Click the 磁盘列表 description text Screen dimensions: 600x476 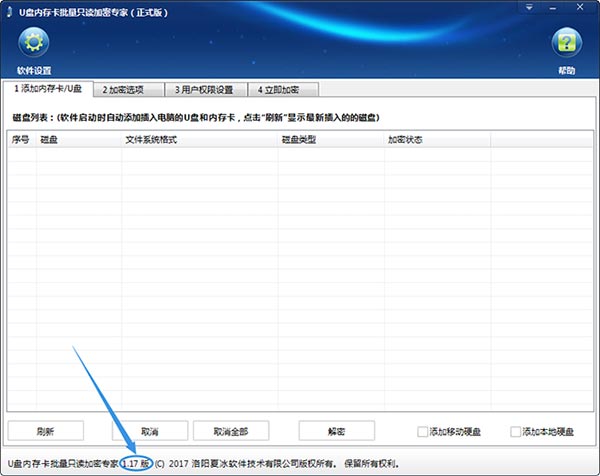click(196, 117)
